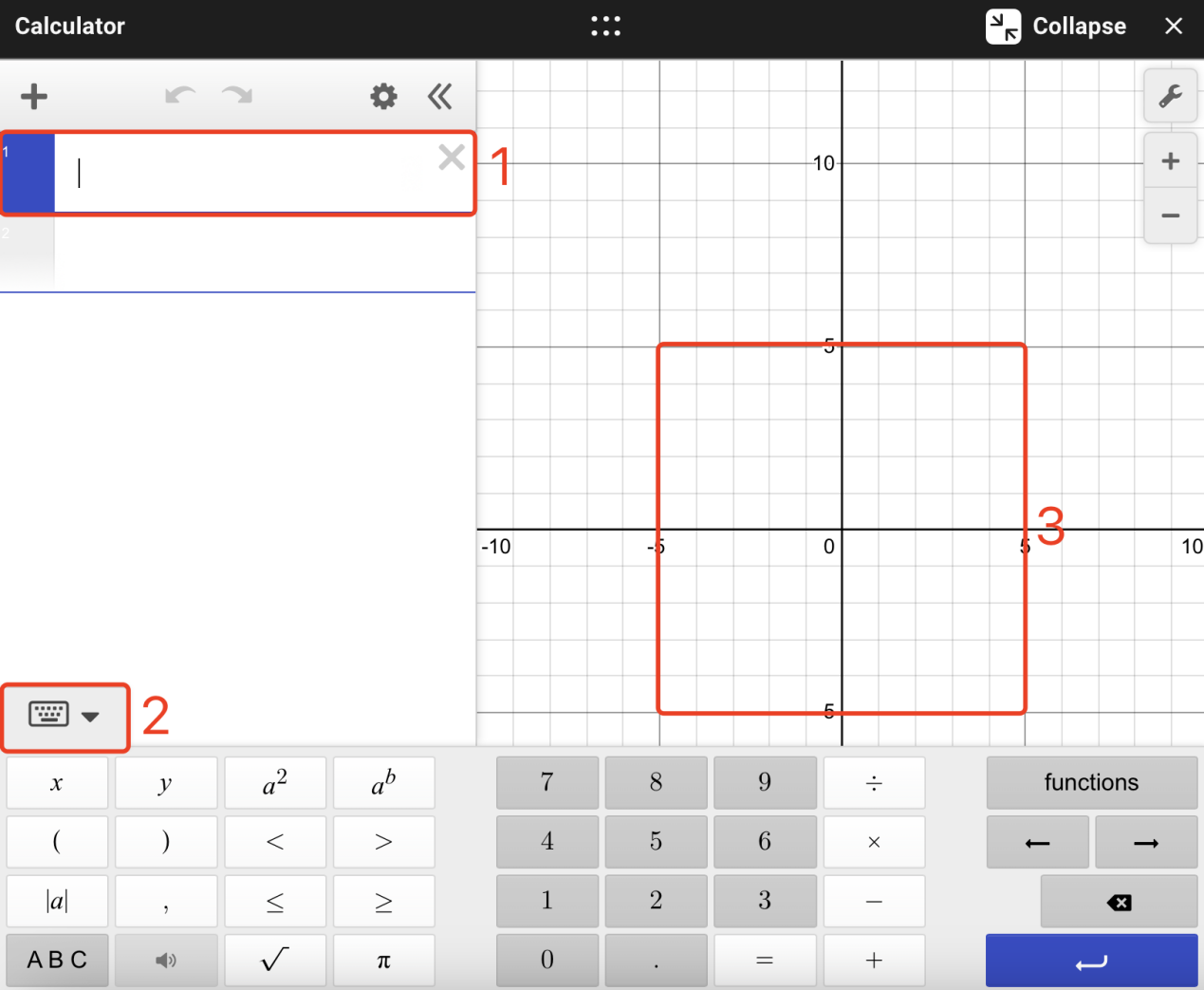This screenshot has height=990, width=1204.
Task: Click the add item plus icon
Action: tap(34, 96)
